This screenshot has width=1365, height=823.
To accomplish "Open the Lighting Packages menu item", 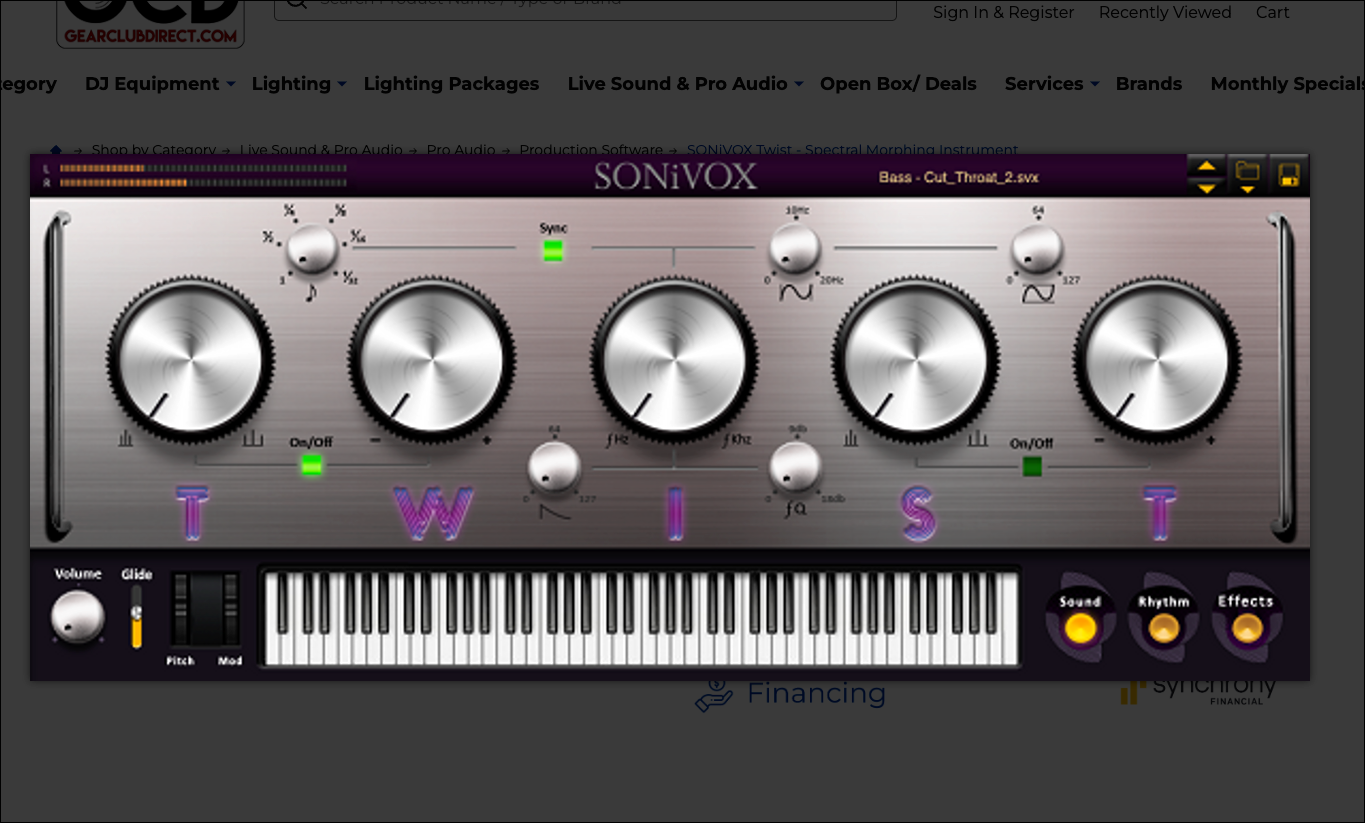I will click(451, 84).
